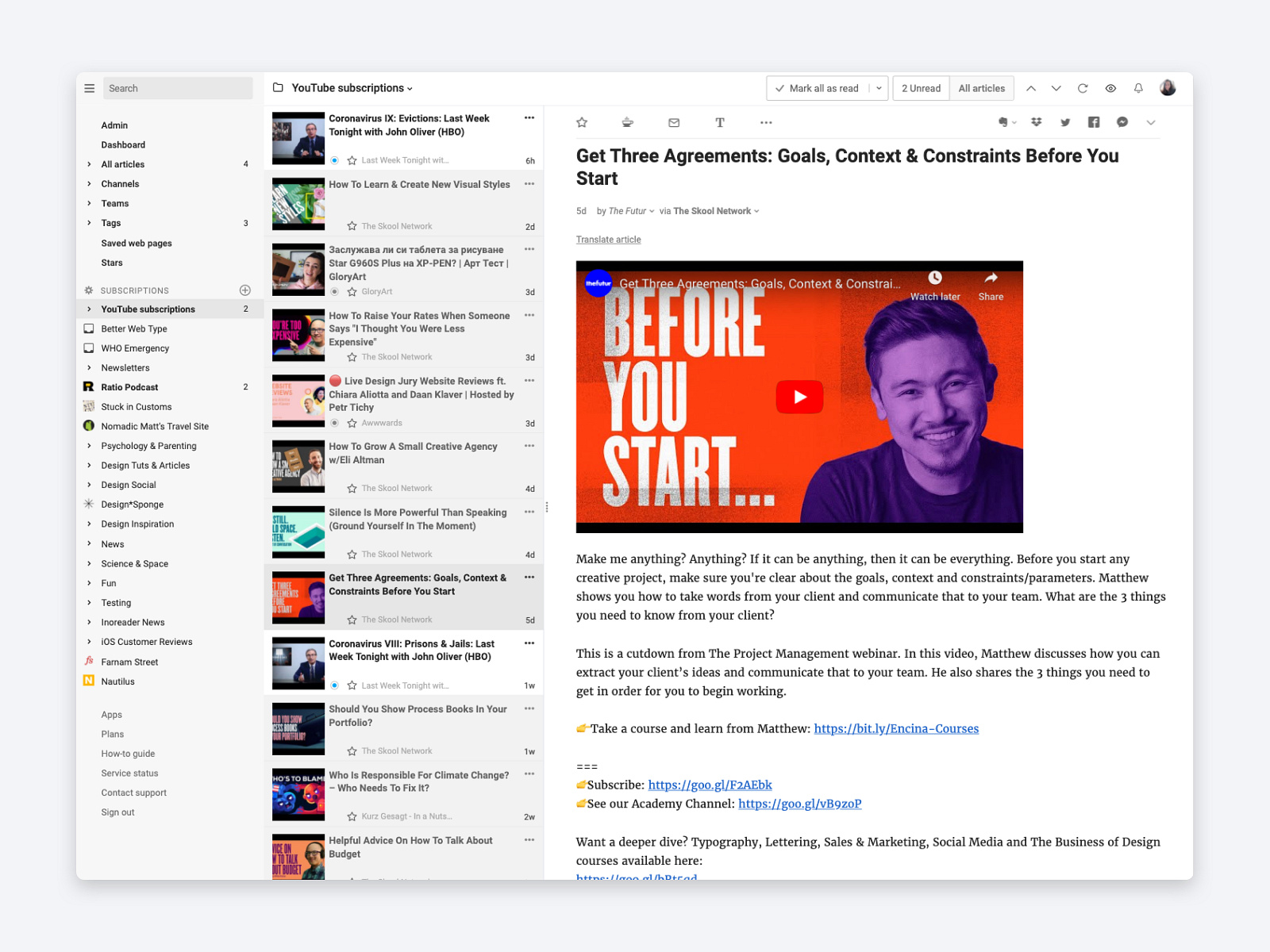This screenshot has width=1270, height=952.
Task: Collapse the article header via the right chevron
Action: [1151, 123]
